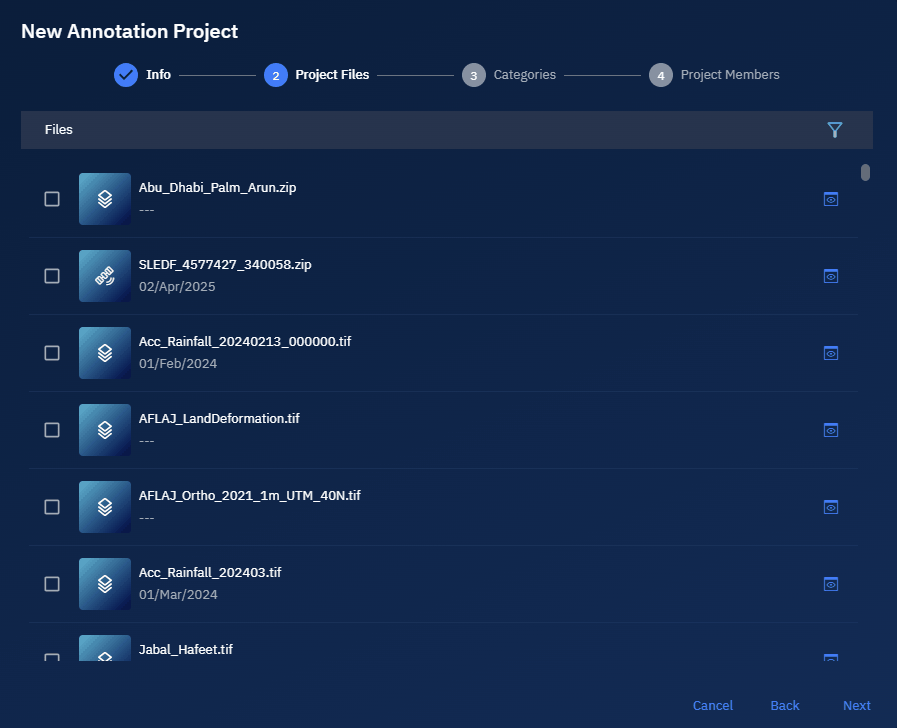The height and width of the screenshot is (728, 897).
Task: Click the file list scrollbar thumb
Action: click(x=865, y=172)
